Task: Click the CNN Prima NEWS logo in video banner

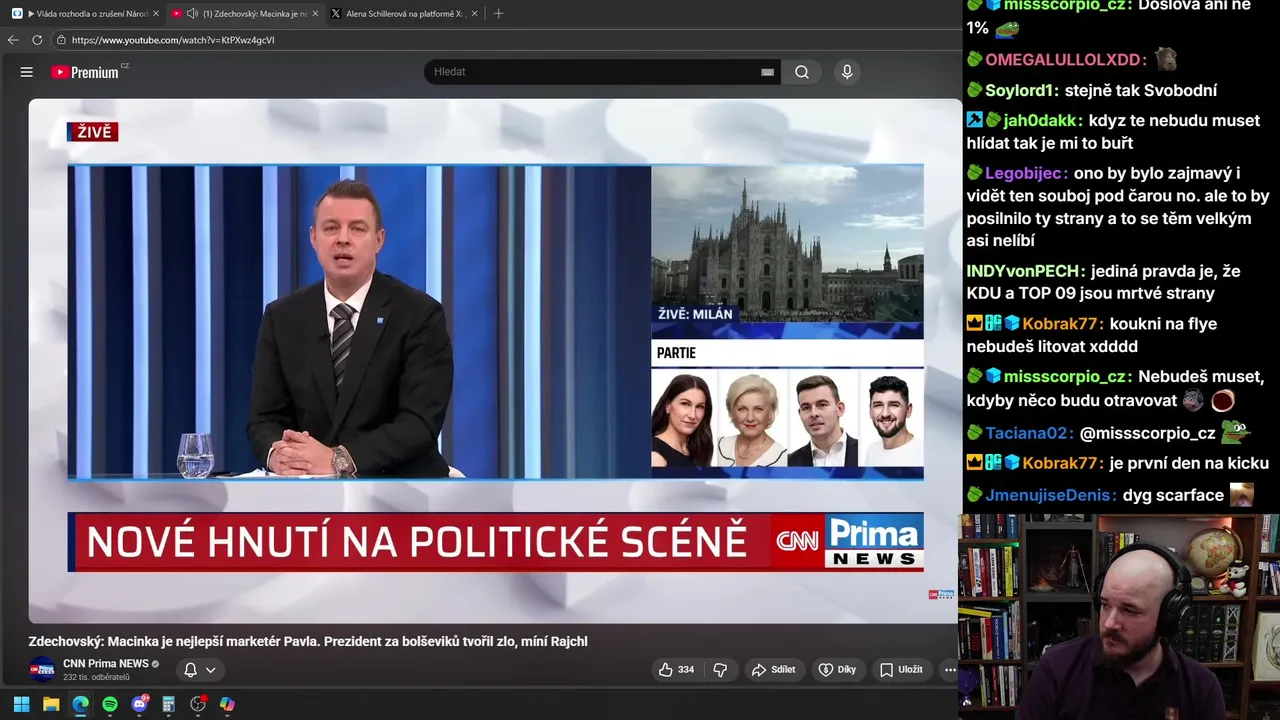Action: [x=849, y=542]
